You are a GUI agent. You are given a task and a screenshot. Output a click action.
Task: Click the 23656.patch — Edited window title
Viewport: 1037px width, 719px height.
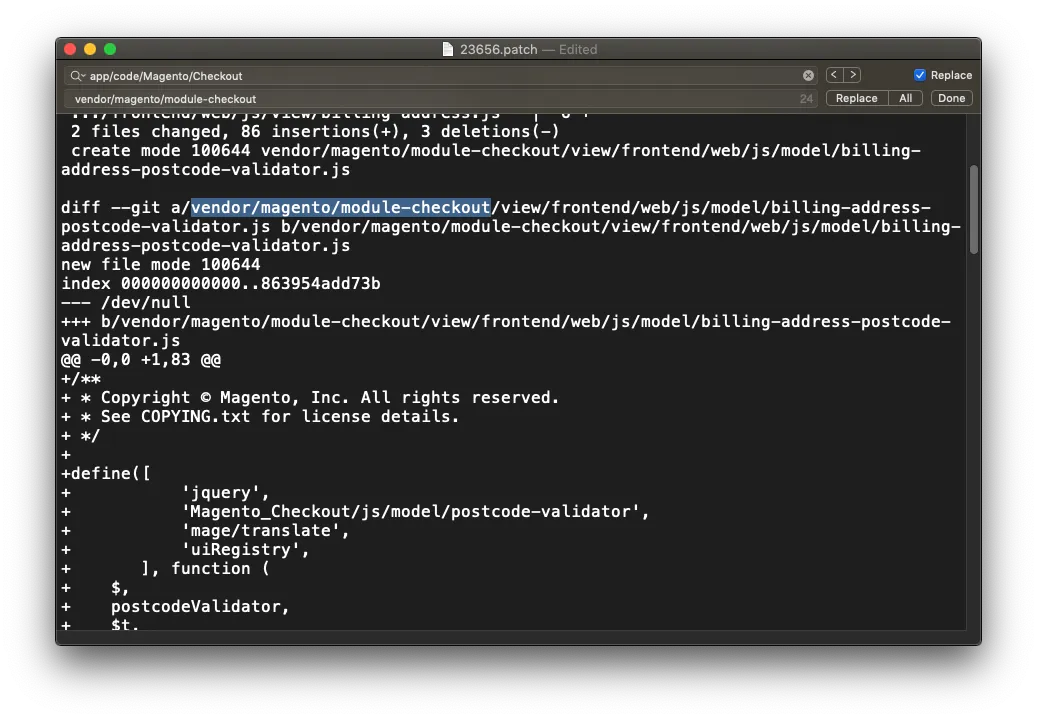pyautogui.click(x=518, y=48)
